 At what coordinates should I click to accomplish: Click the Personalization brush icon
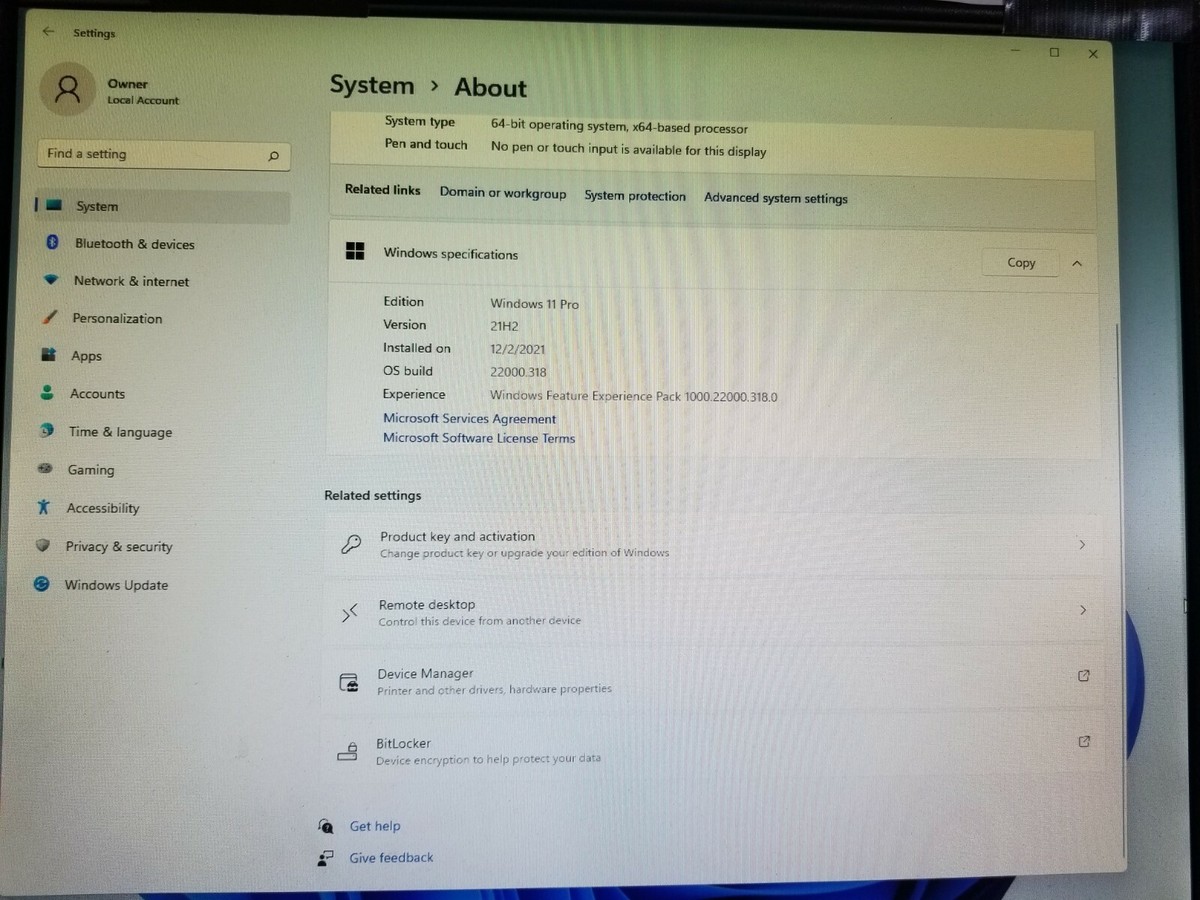[50, 318]
